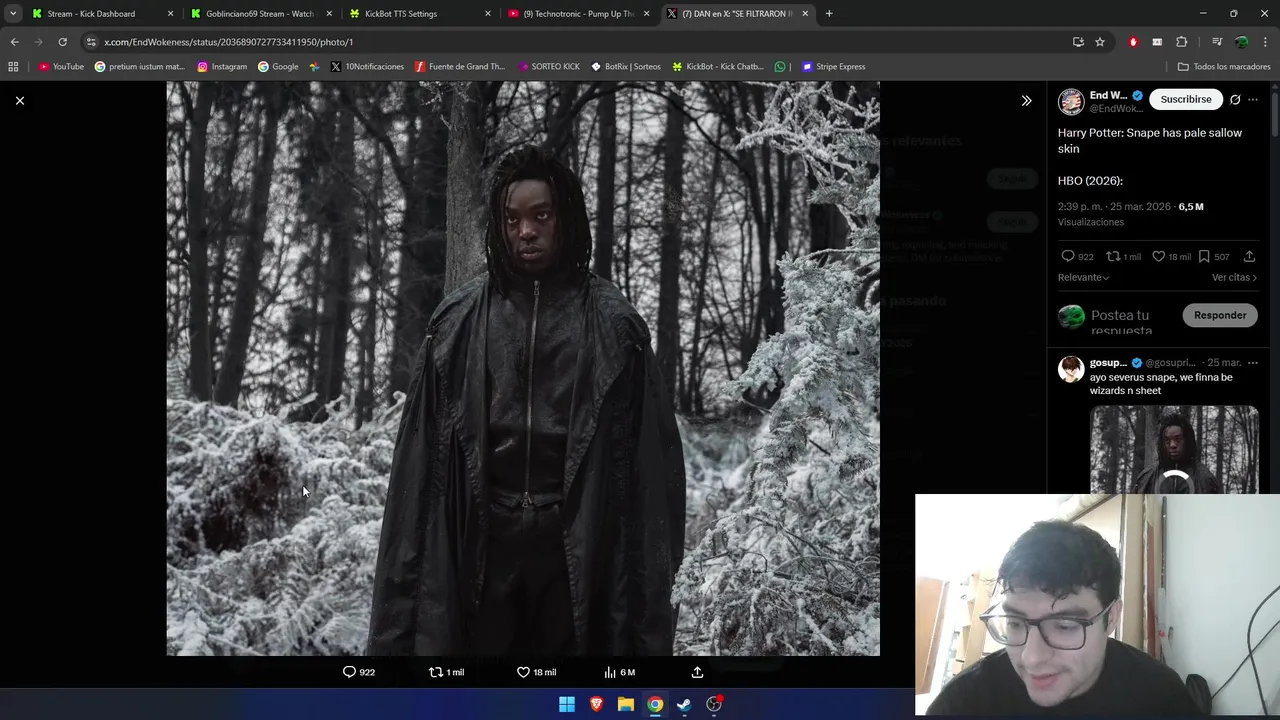Viewport: 1280px width, 720px height.
Task: Click the browser back arrow
Action: click(15, 42)
